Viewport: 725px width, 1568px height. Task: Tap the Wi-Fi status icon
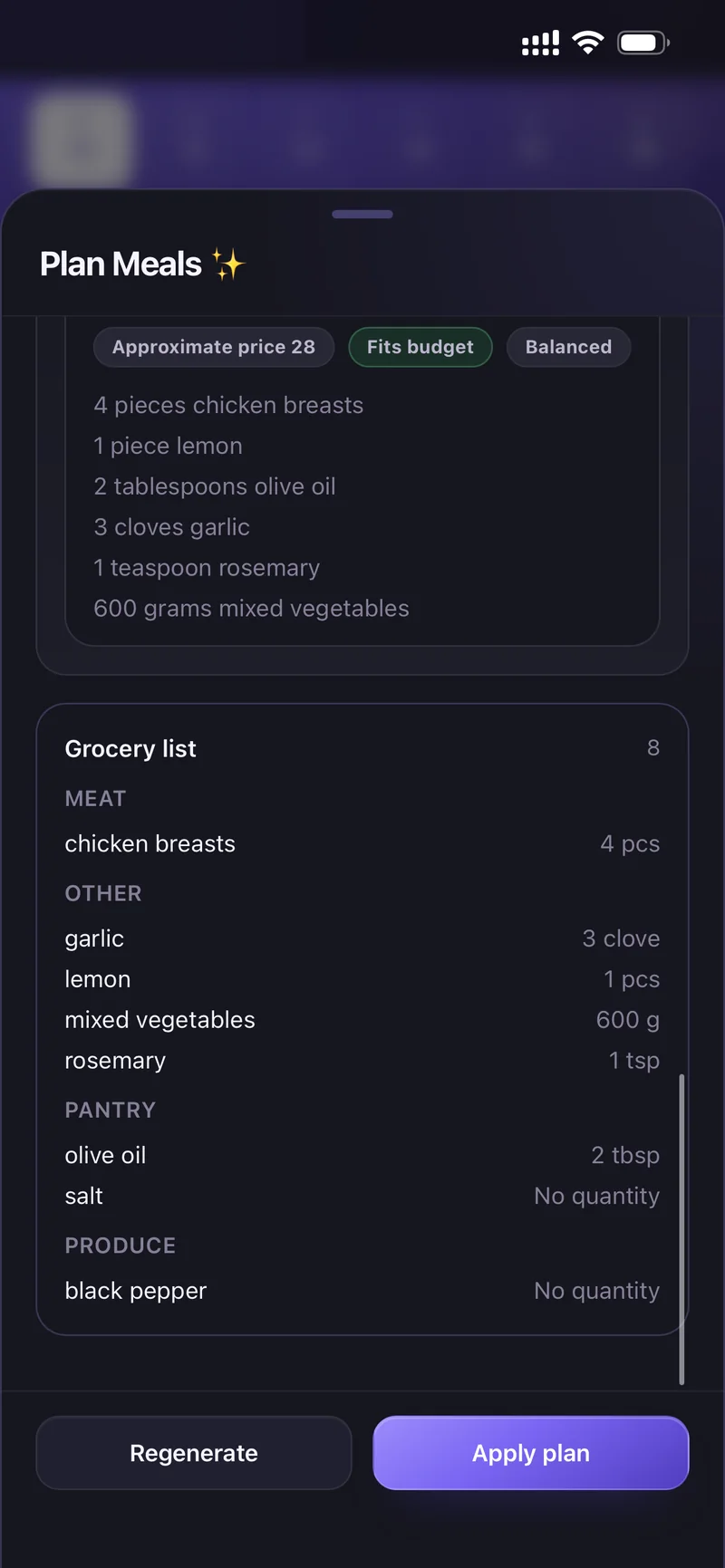(x=588, y=43)
